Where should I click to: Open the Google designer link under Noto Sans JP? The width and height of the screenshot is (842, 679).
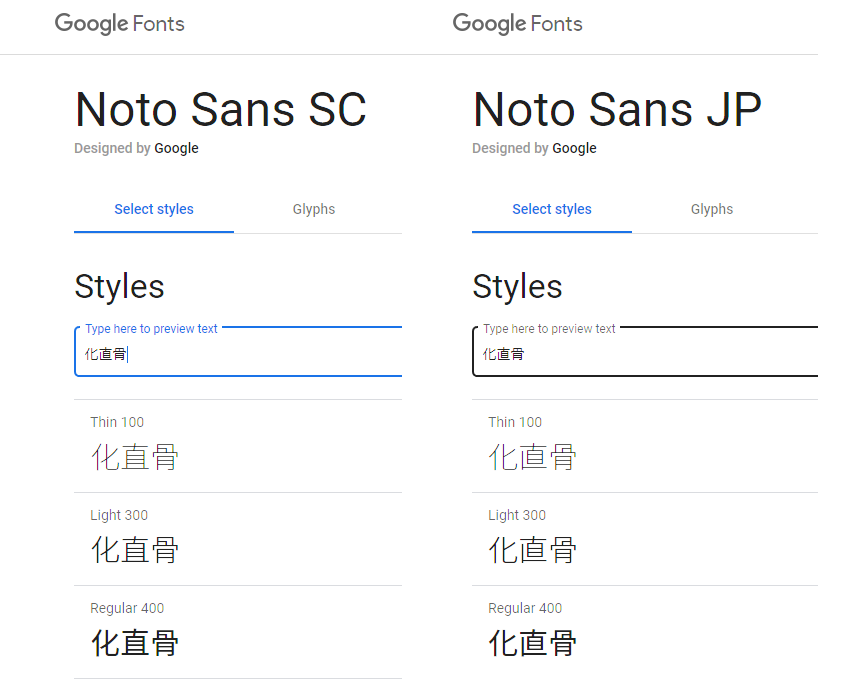[x=574, y=148]
